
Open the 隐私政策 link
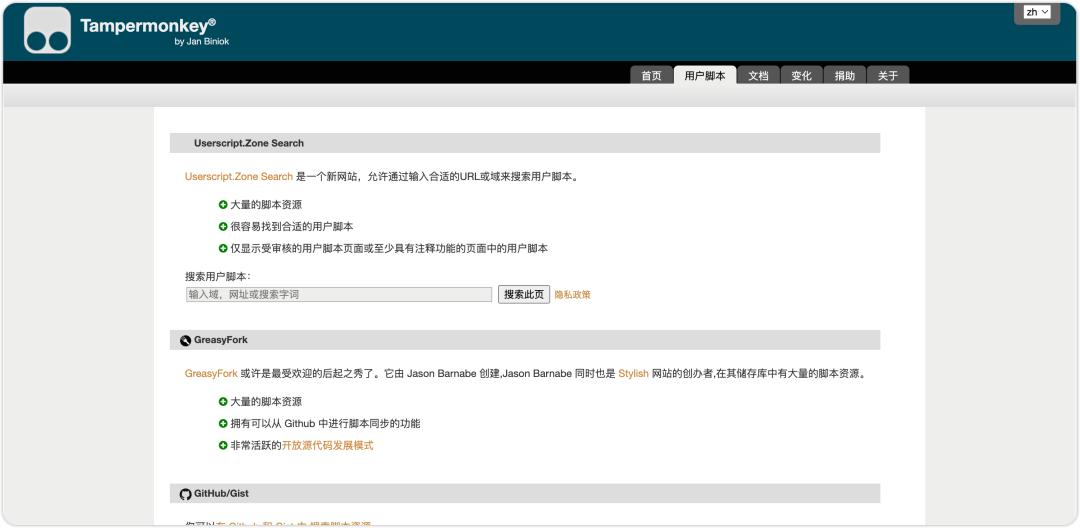tap(572, 295)
